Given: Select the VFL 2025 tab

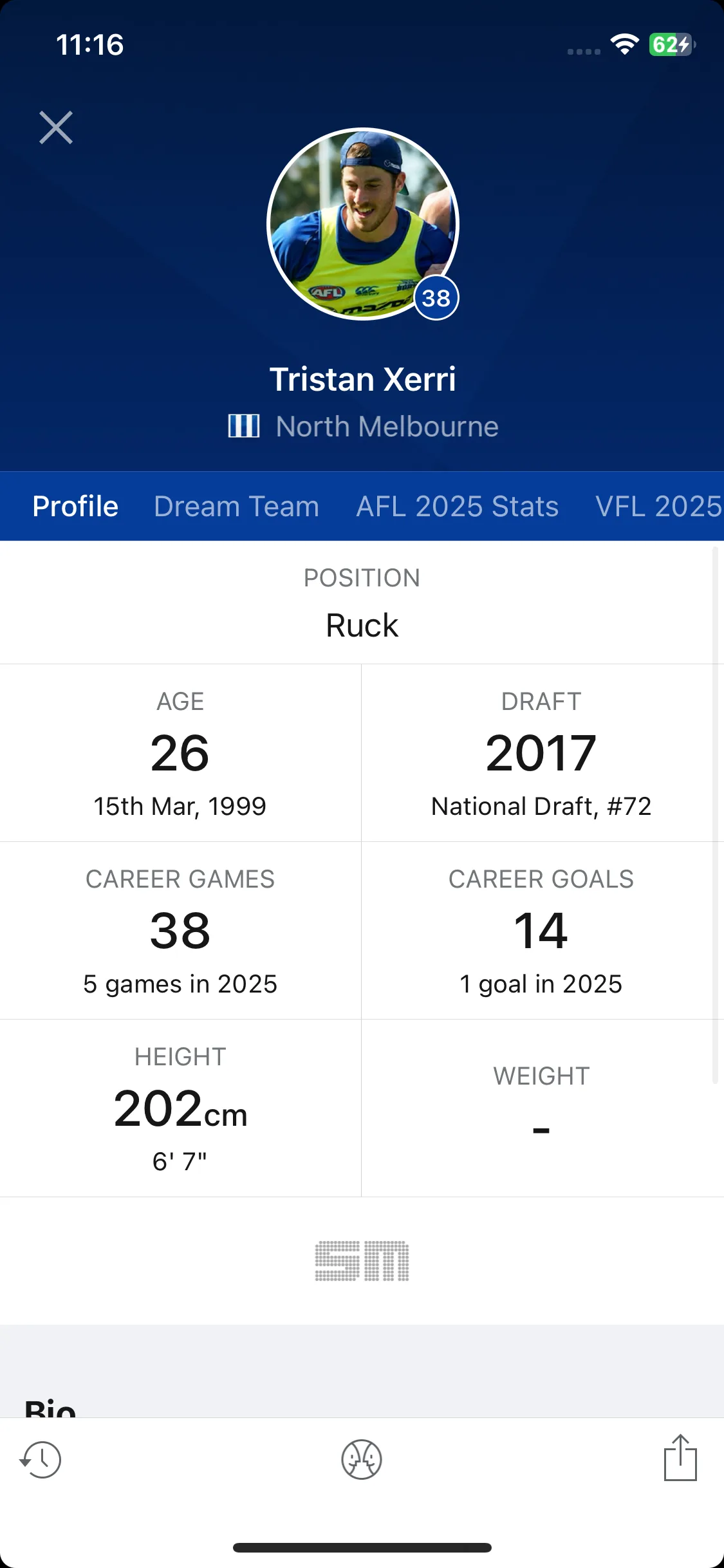Looking at the screenshot, I should pyautogui.click(x=659, y=507).
